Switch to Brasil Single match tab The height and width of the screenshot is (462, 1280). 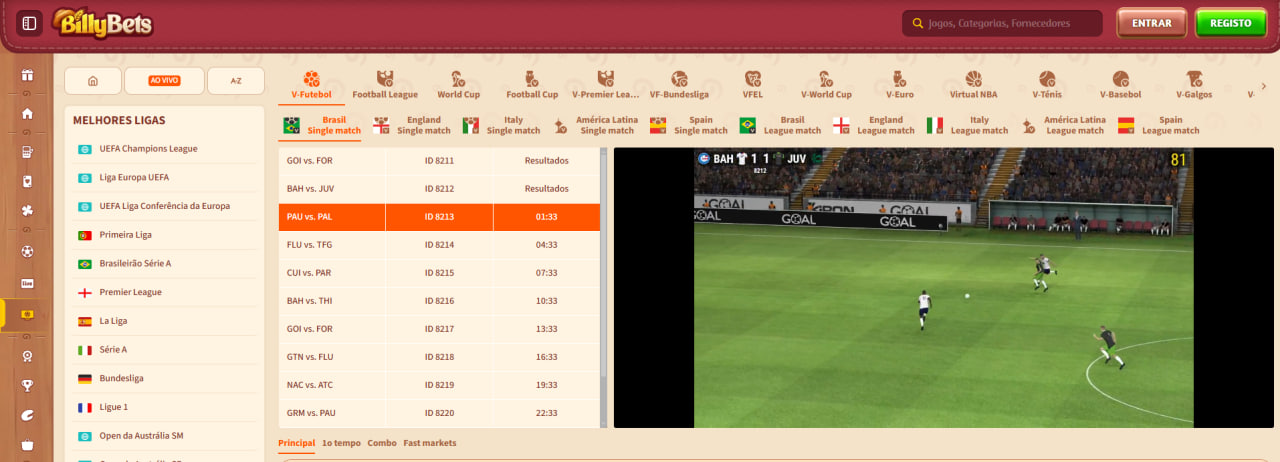[x=323, y=125]
